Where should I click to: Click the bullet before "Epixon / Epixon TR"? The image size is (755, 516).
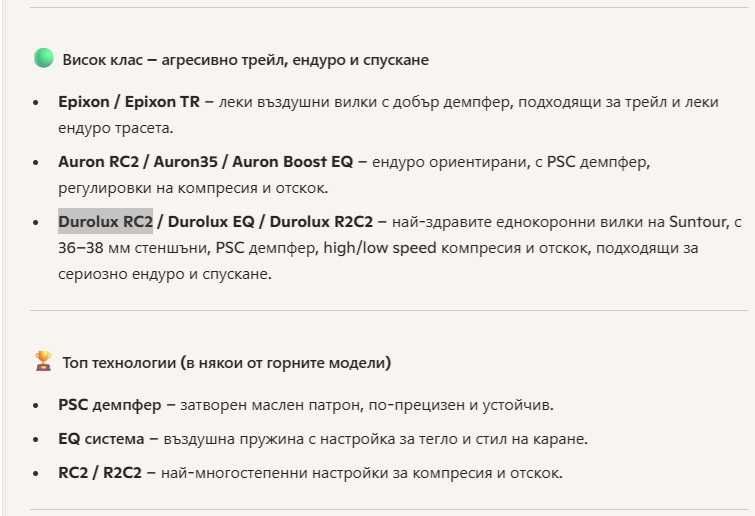pyautogui.click(x=37, y=102)
